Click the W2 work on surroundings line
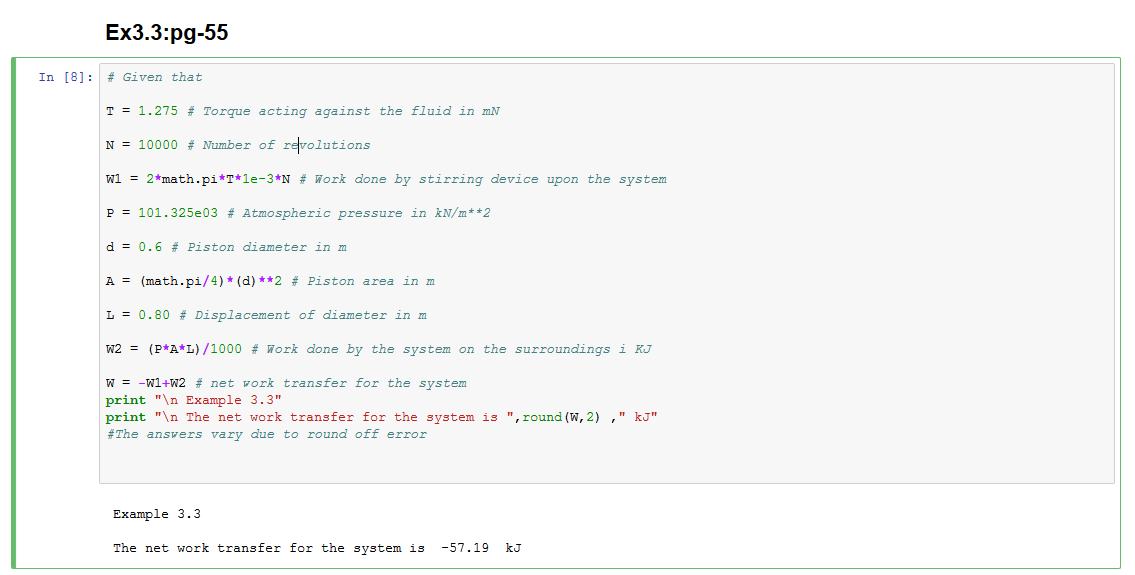The width and height of the screenshot is (1135, 575). pyautogui.click(x=379, y=349)
